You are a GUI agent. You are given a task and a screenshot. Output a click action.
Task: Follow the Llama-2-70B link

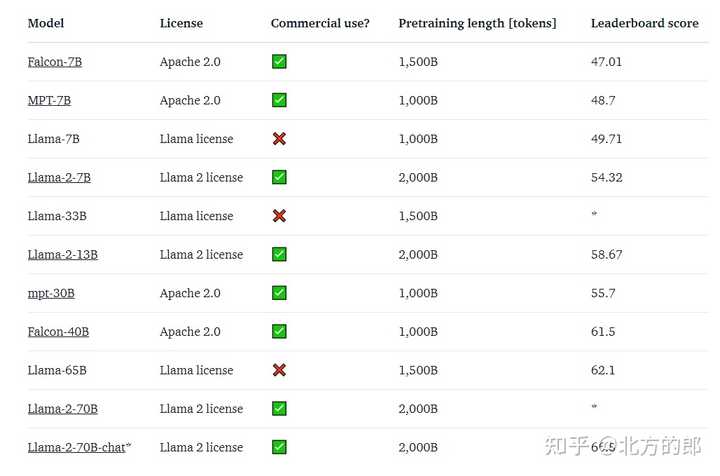click(62, 409)
